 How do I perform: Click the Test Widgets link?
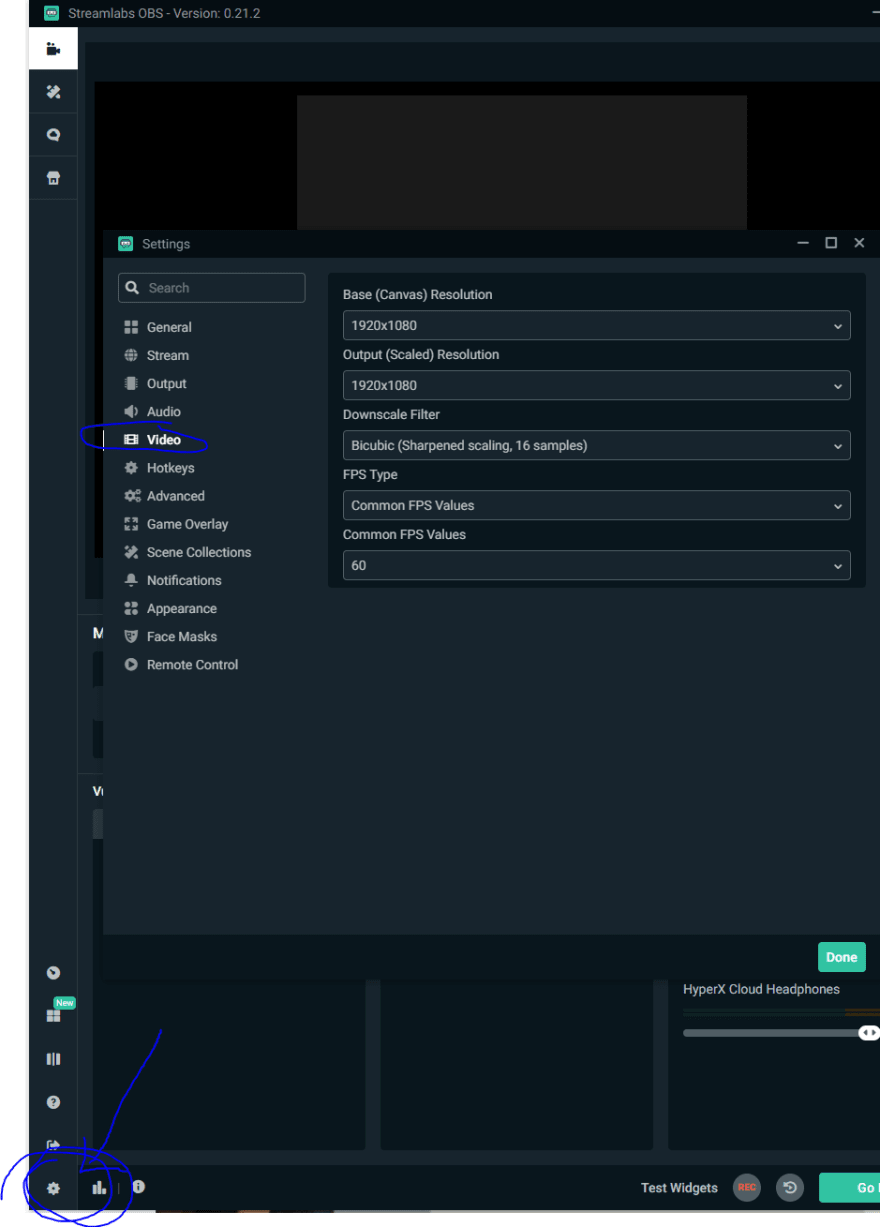pyautogui.click(x=679, y=1188)
